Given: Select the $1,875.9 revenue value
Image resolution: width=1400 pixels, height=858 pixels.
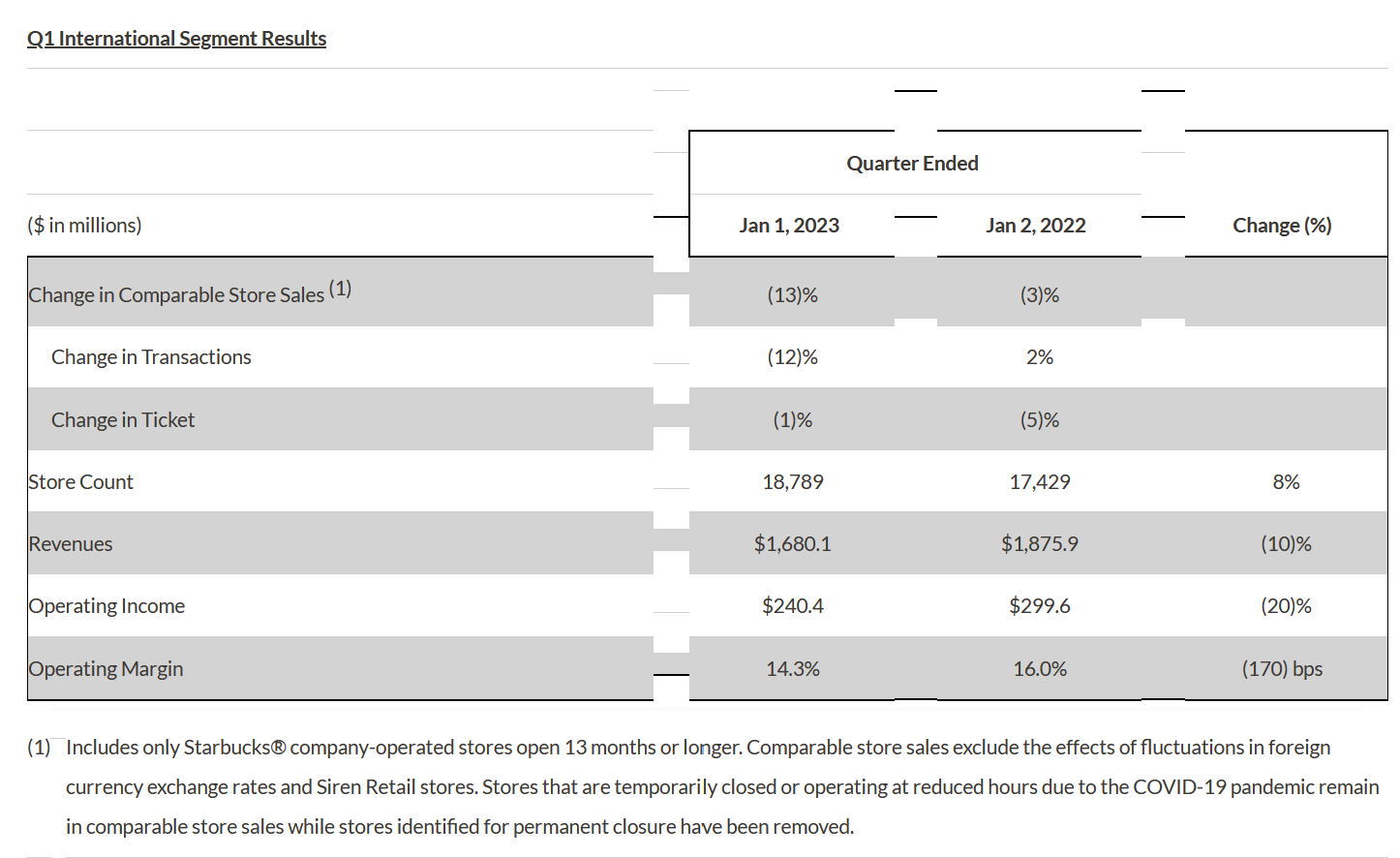Looking at the screenshot, I should point(1040,544).
